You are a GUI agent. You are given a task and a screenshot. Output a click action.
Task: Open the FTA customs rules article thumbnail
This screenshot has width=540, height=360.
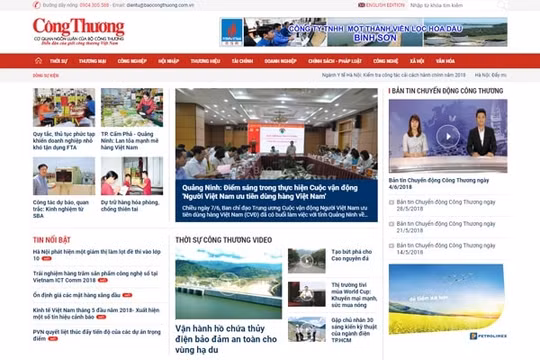click(x=64, y=107)
